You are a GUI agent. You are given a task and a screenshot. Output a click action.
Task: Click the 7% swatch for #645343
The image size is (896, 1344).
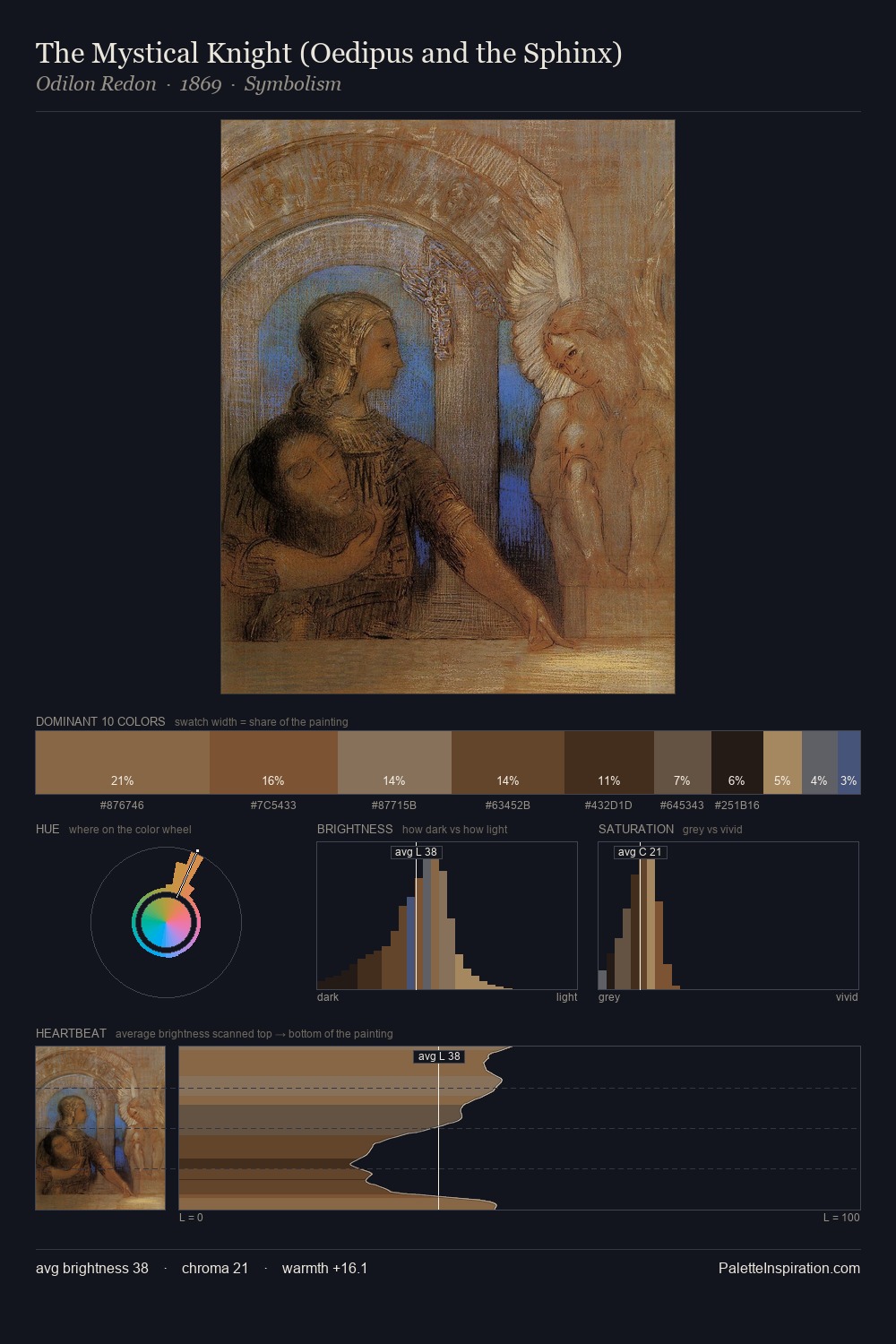point(683,762)
